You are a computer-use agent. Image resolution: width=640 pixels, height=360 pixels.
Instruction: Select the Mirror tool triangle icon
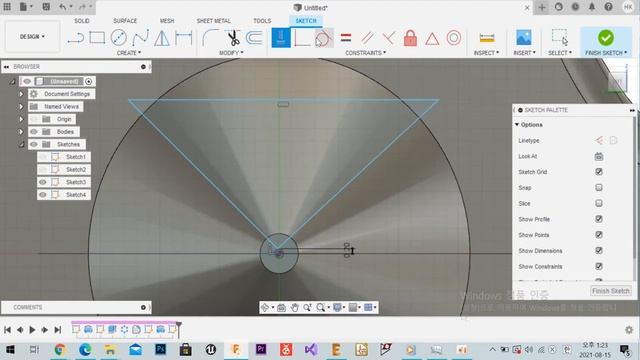click(162, 38)
